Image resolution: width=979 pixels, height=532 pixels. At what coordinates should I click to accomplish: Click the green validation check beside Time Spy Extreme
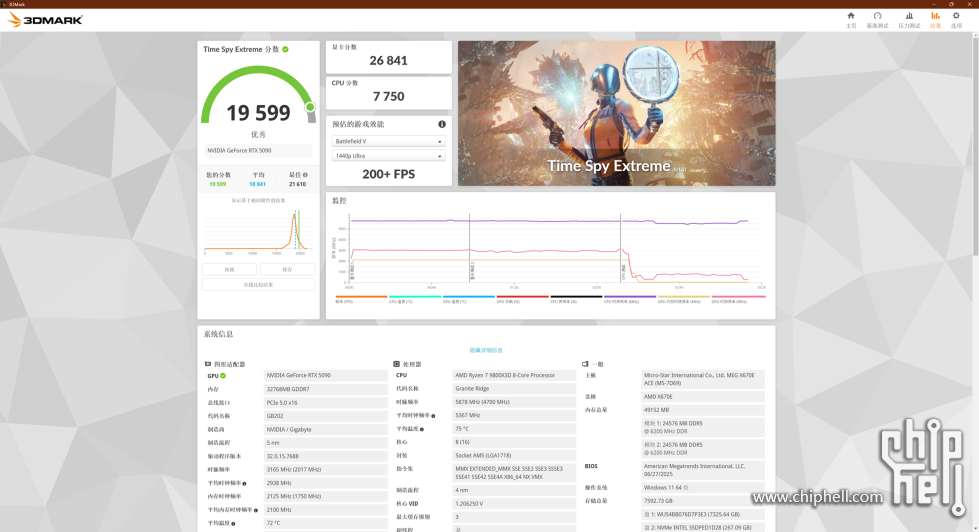(x=285, y=49)
